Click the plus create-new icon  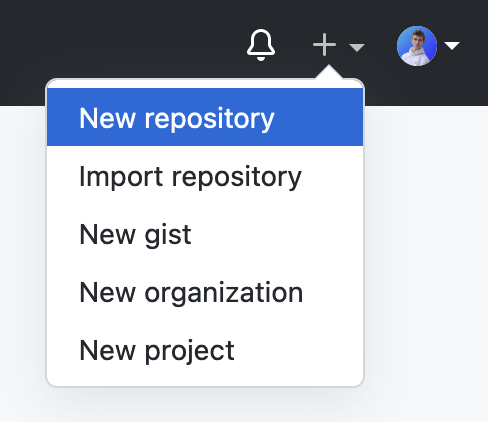[324, 45]
